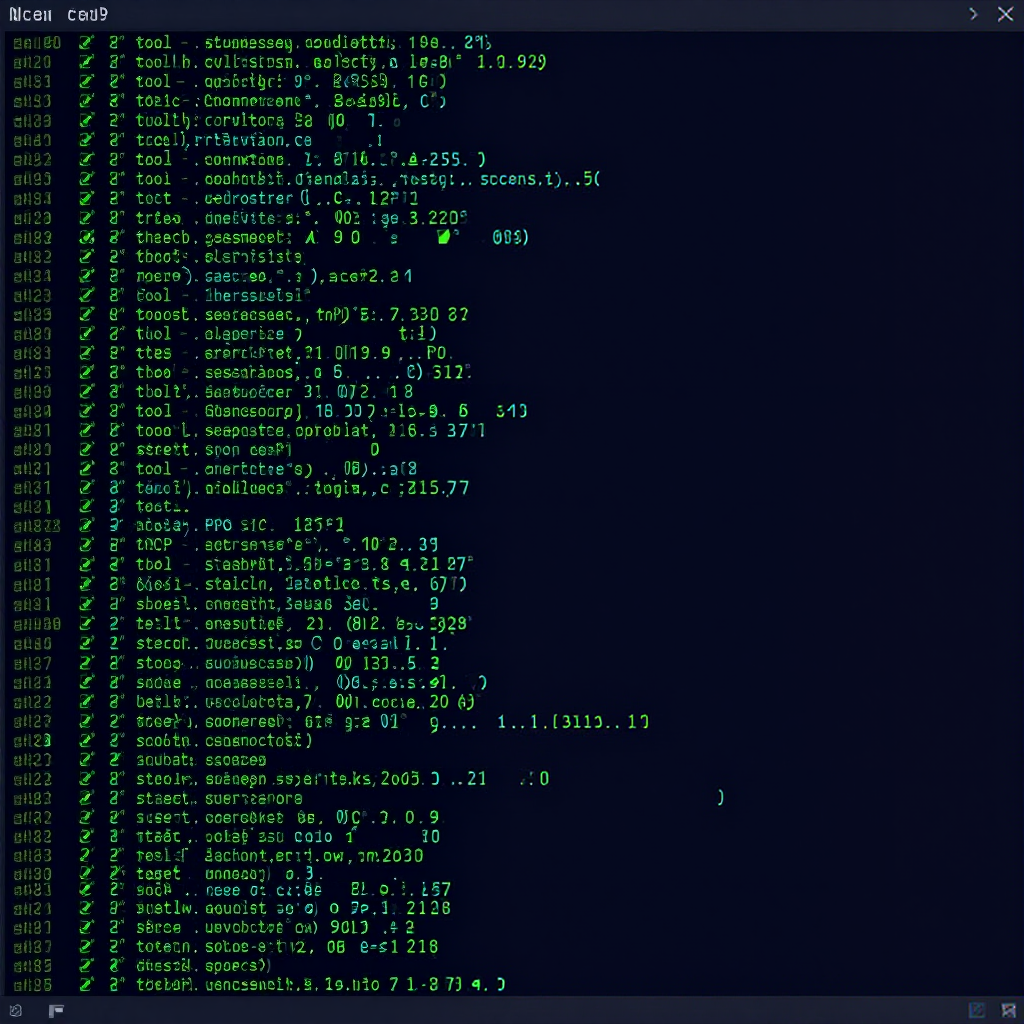
Task: Toggle the check mark on the 'spon' row
Action: click(86, 450)
